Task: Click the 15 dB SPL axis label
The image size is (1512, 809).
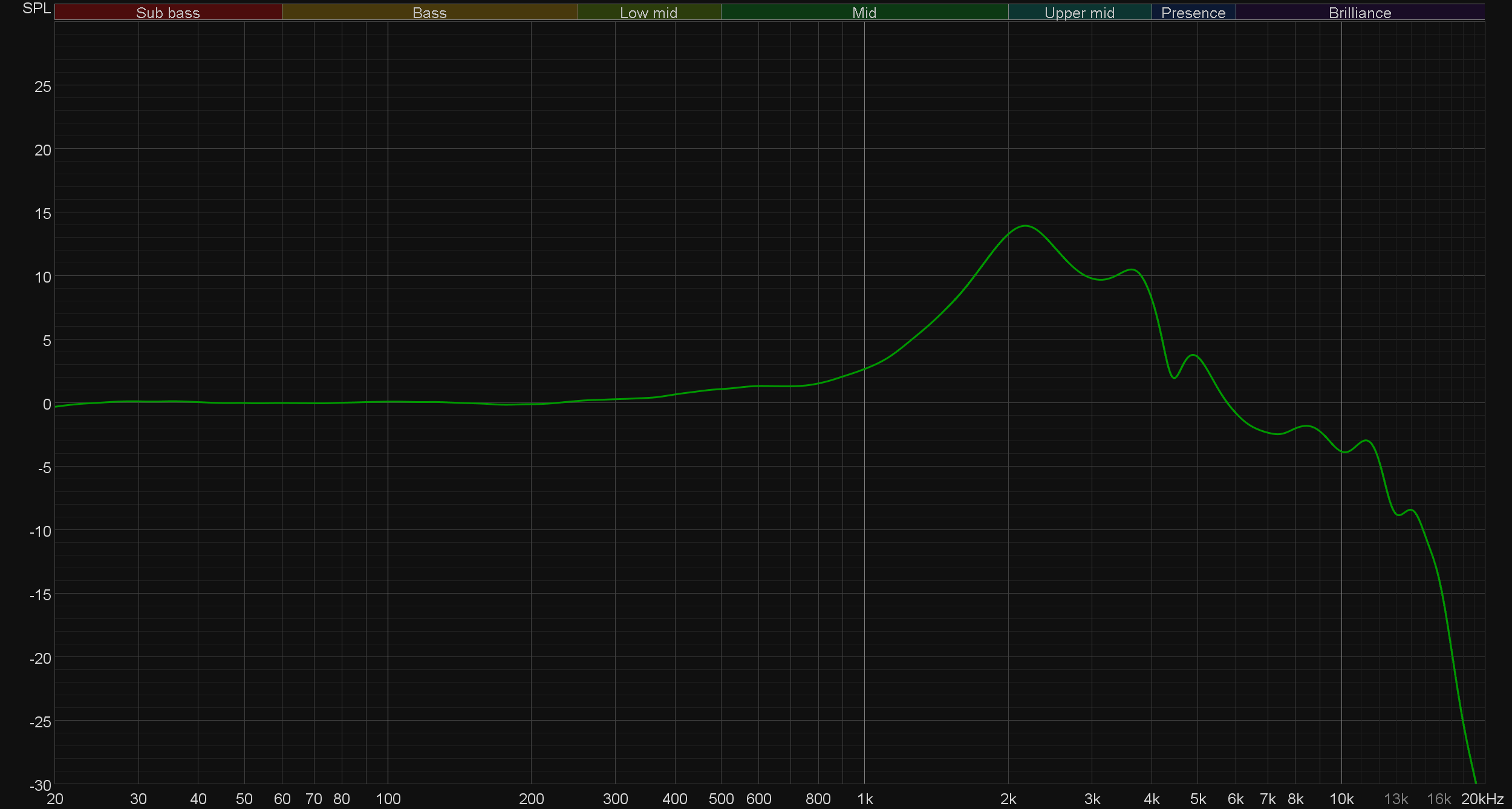Action: click(x=43, y=214)
